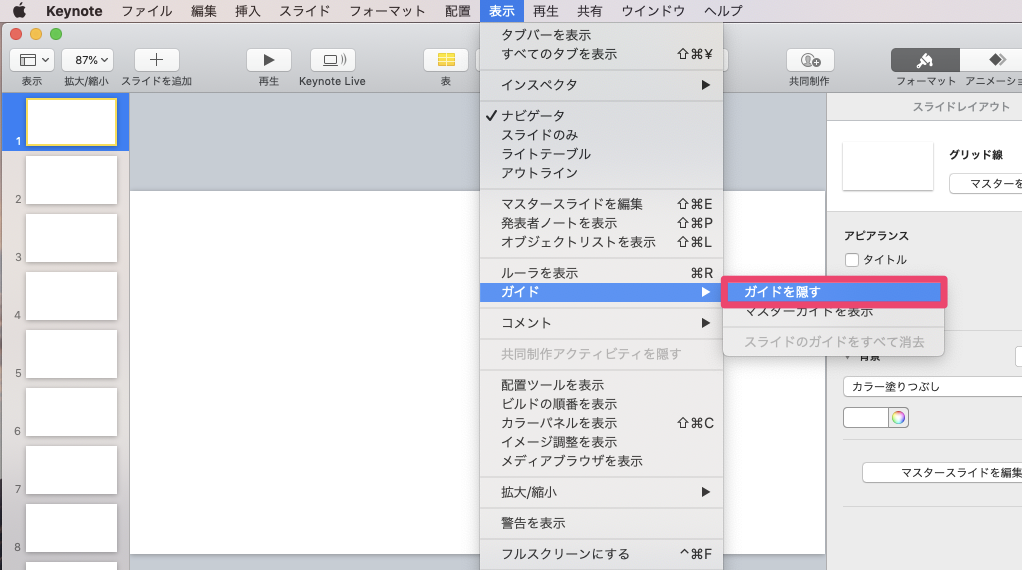Expand the インスペクタ submenu
The width and height of the screenshot is (1022, 570).
point(539,85)
